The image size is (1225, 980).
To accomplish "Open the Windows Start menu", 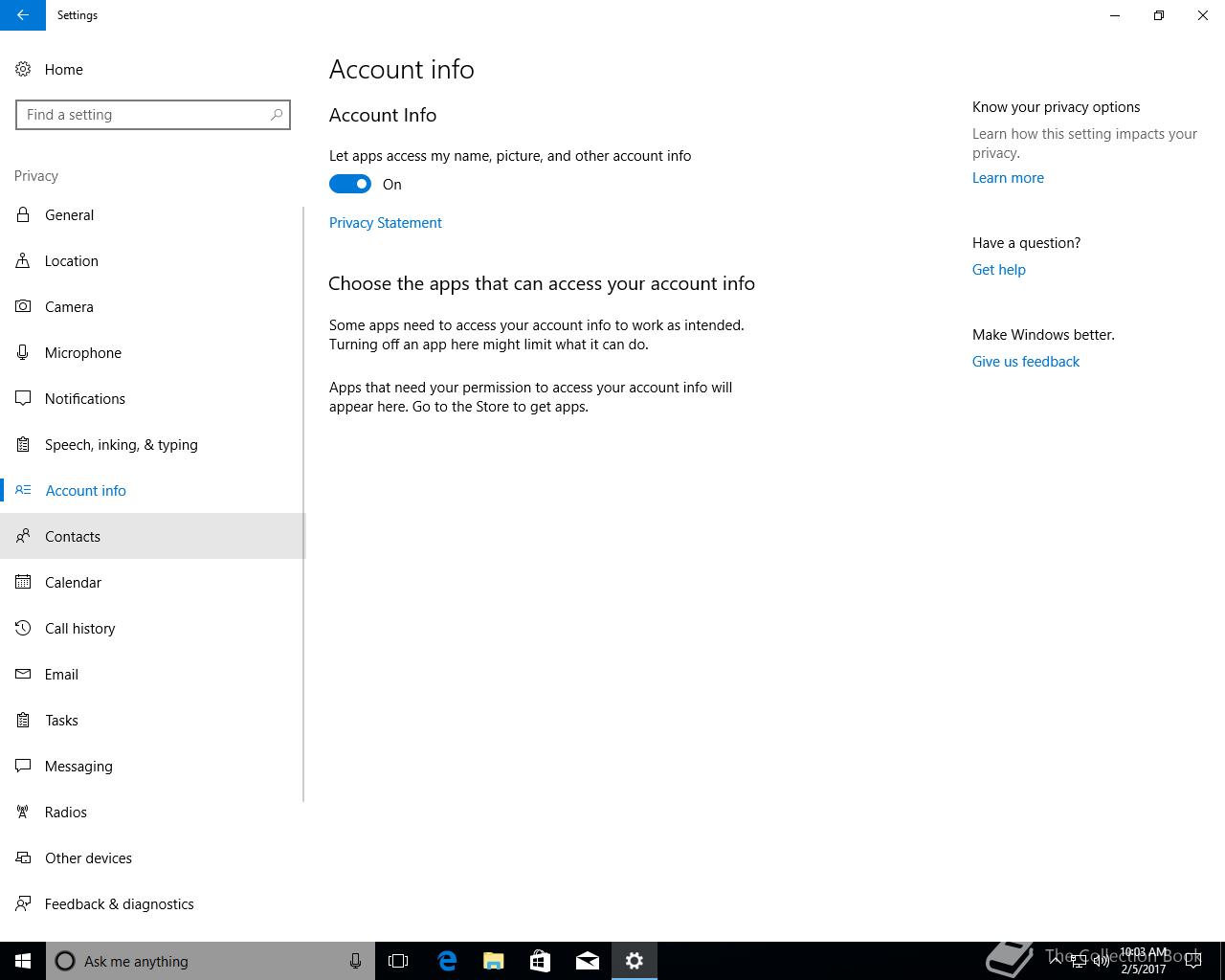I will (23, 961).
